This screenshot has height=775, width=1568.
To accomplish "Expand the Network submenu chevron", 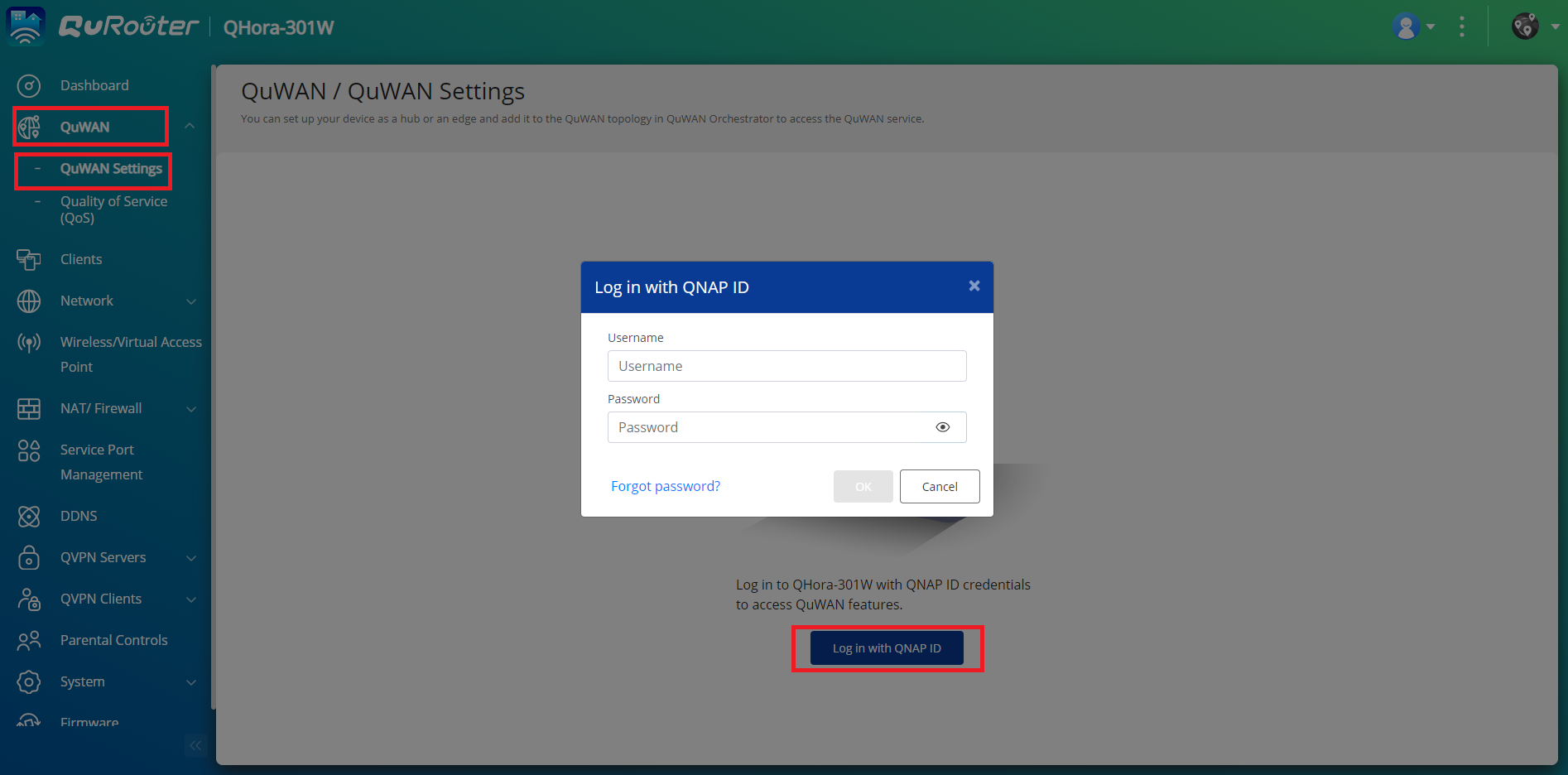I will click(x=191, y=301).
